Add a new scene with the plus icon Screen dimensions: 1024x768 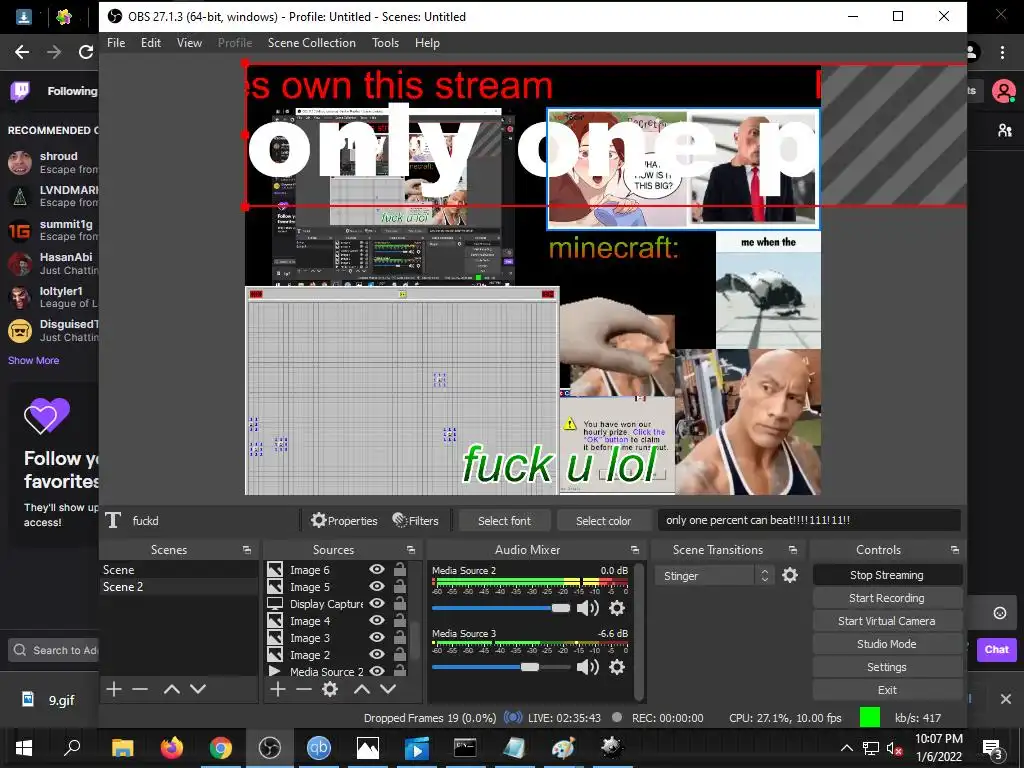point(114,689)
